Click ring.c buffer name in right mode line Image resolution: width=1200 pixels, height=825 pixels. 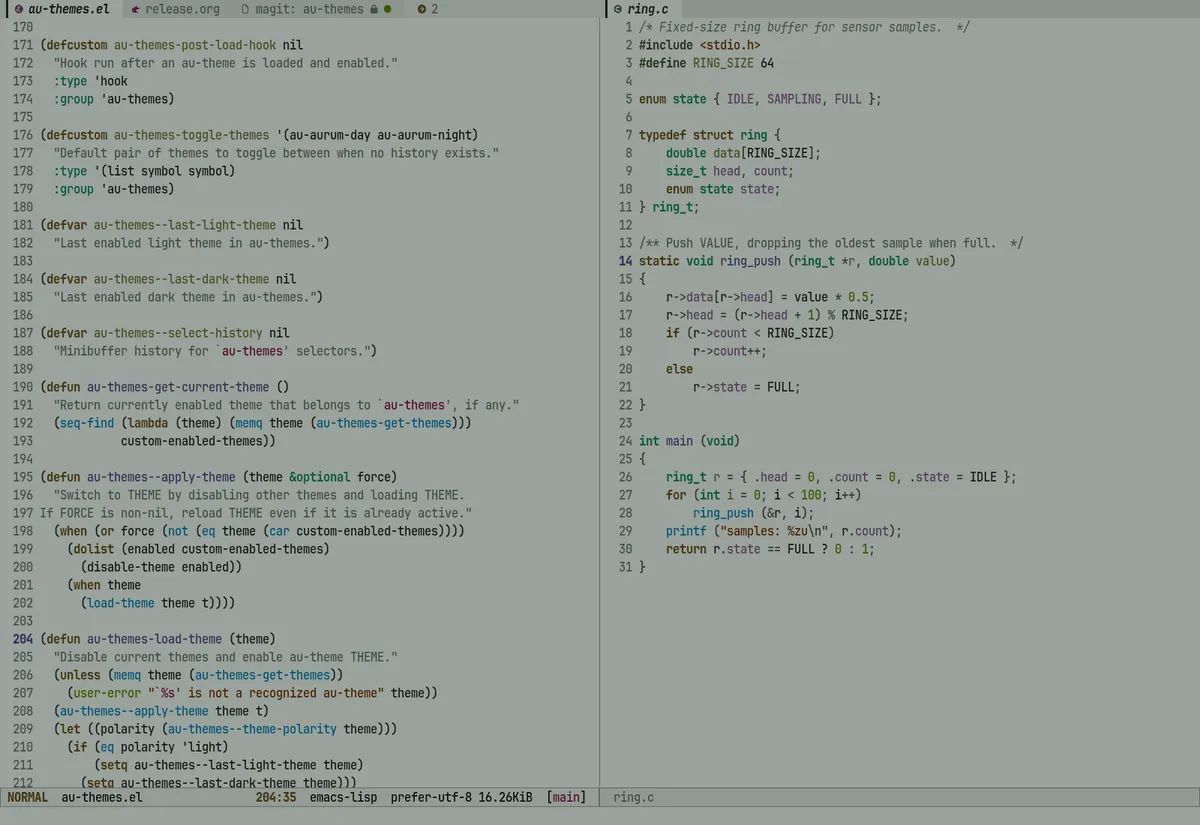[634, 797]
